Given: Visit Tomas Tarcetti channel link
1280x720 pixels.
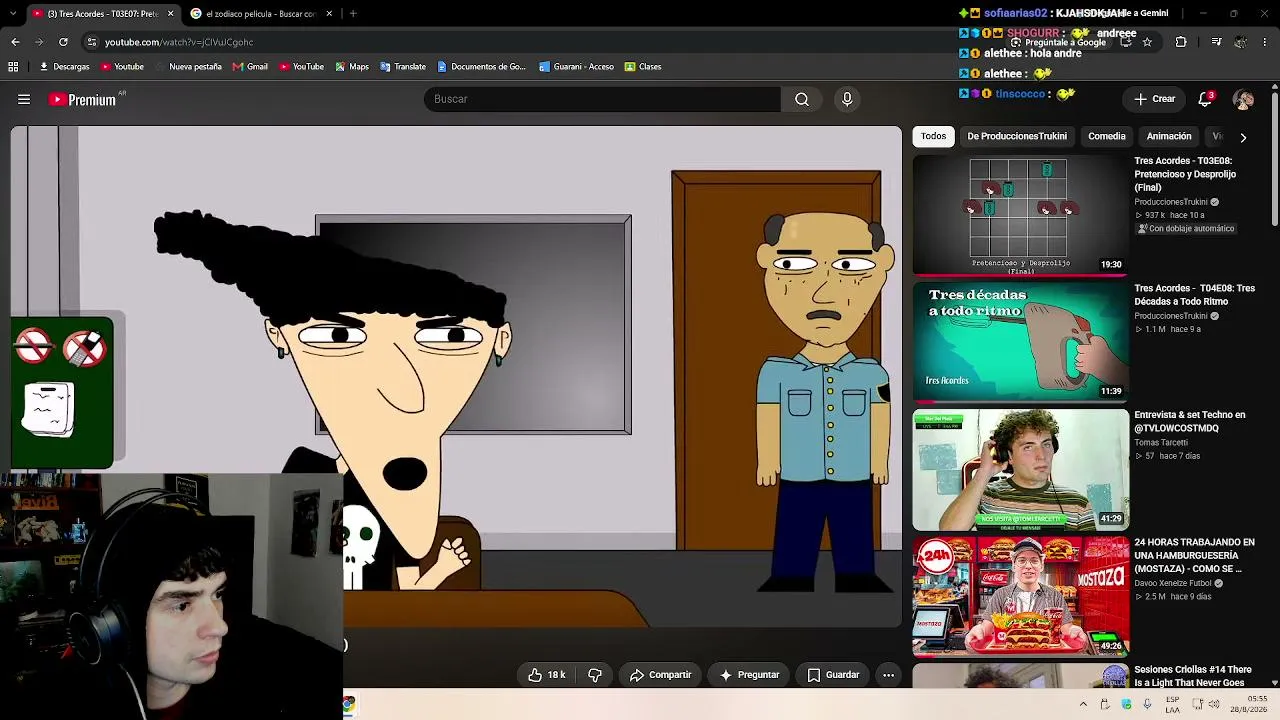Looking at the screenshot, I should pos(1161,442).
